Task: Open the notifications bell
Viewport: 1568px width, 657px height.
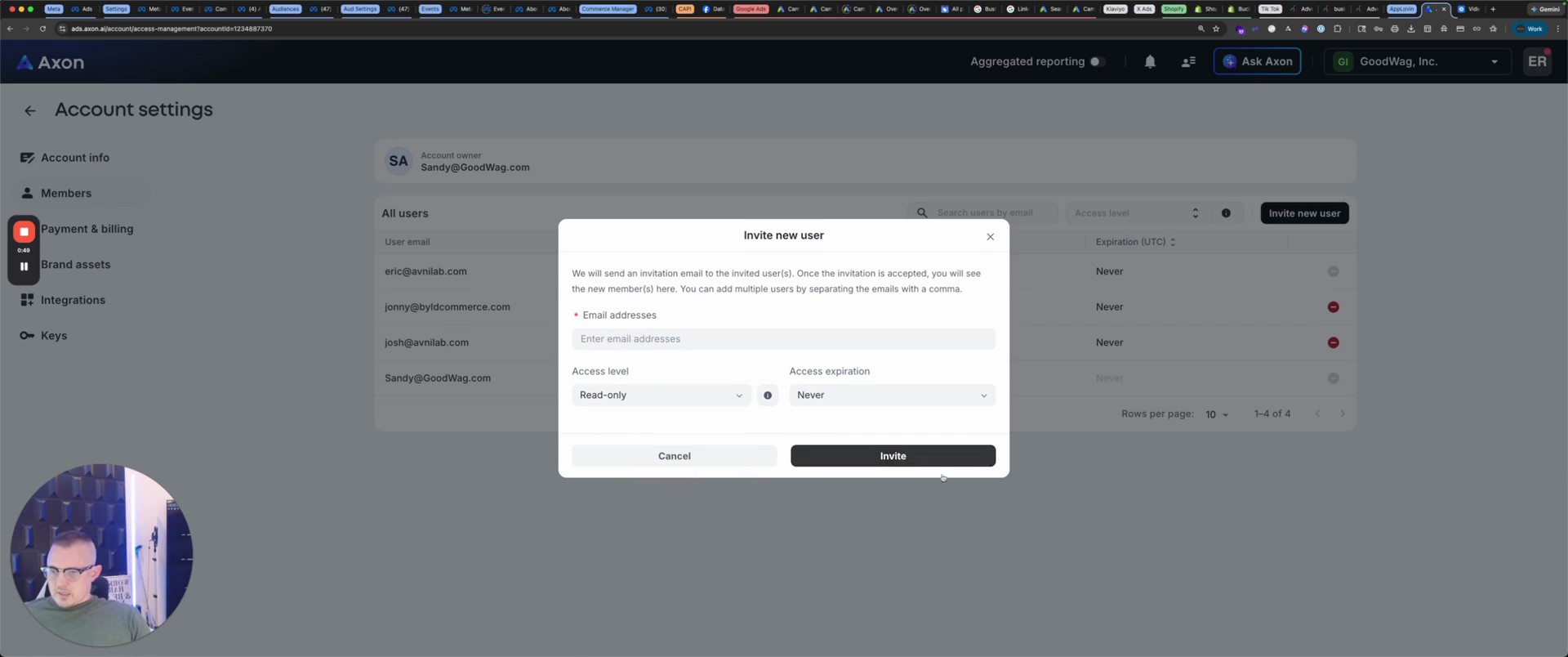Action: (1150, 61)
